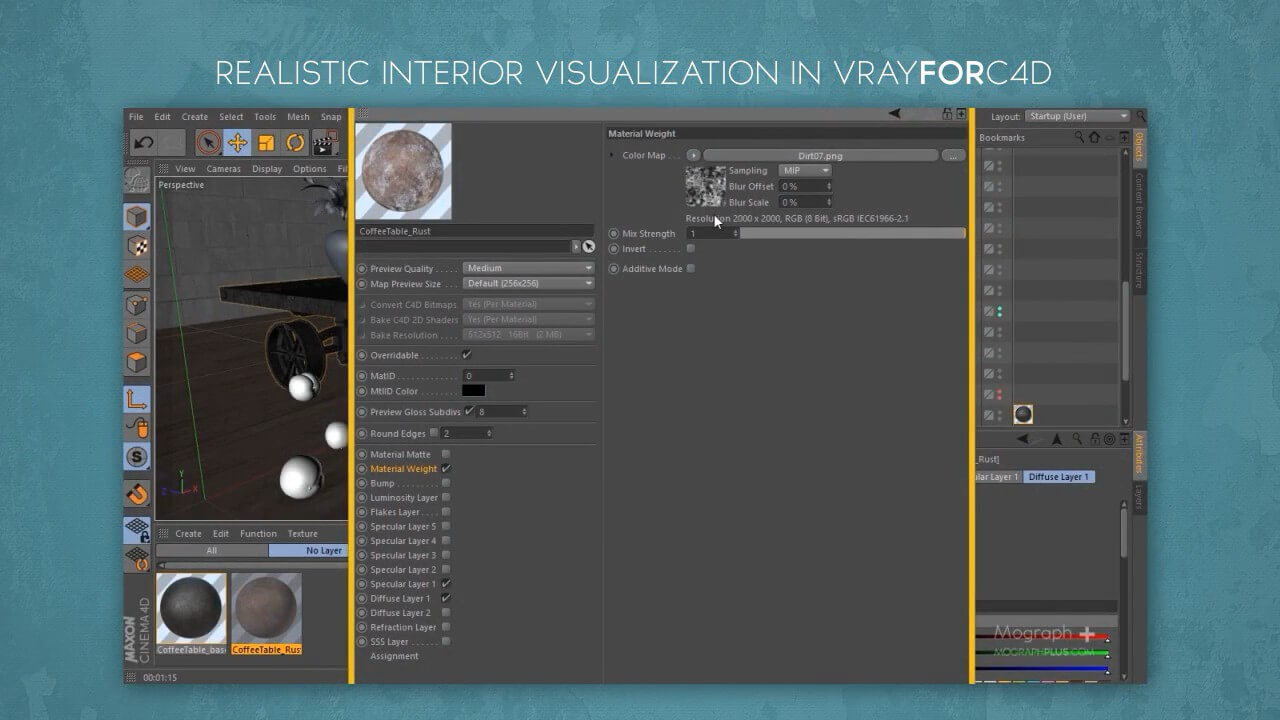
Task: Click the Live Selection arrow tool
Action: tap(210, 142)
